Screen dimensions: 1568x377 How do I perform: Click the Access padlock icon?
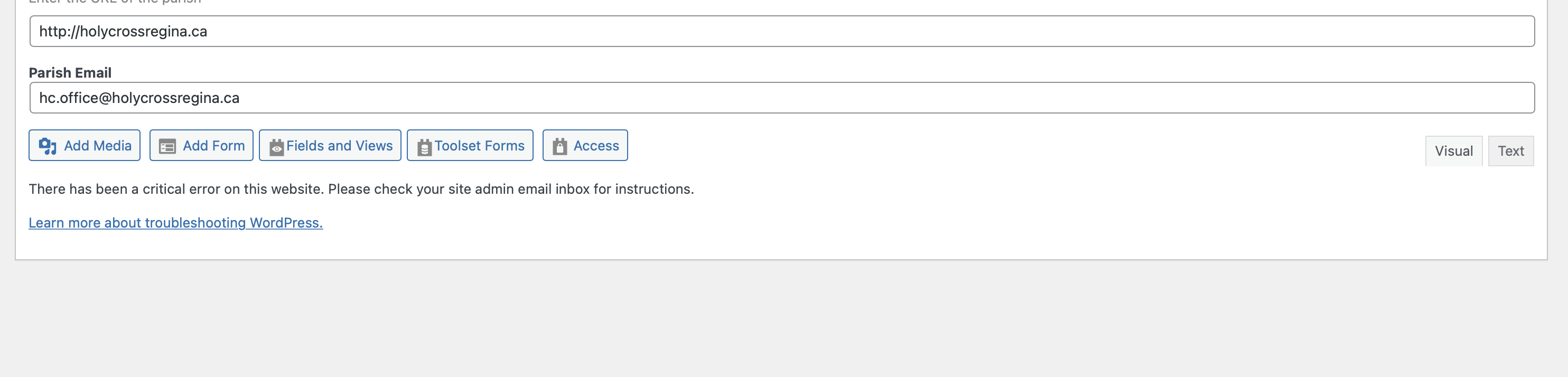pyautogui.click(x=560, y=147)
